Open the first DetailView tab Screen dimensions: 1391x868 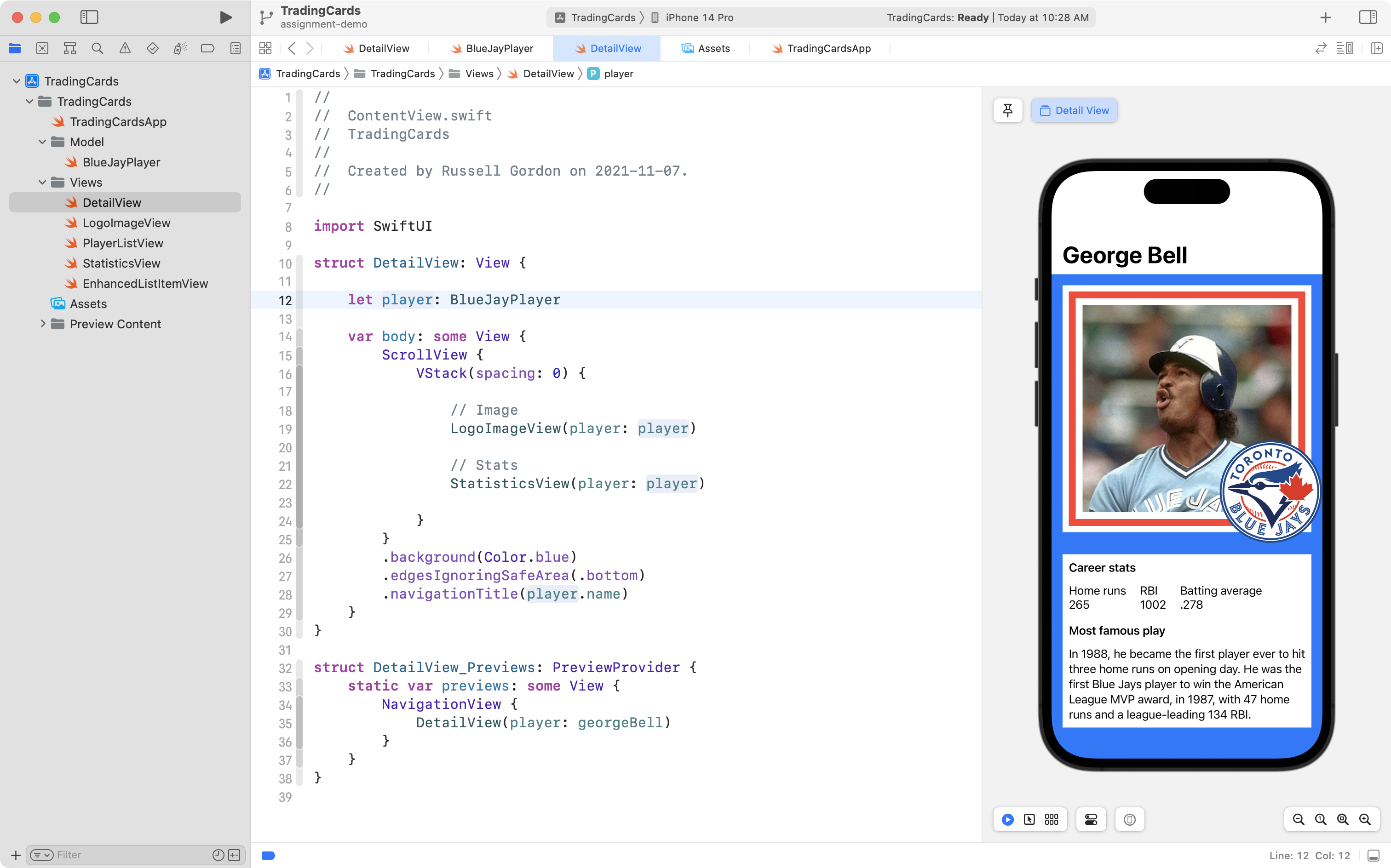[x=376, y=48]
